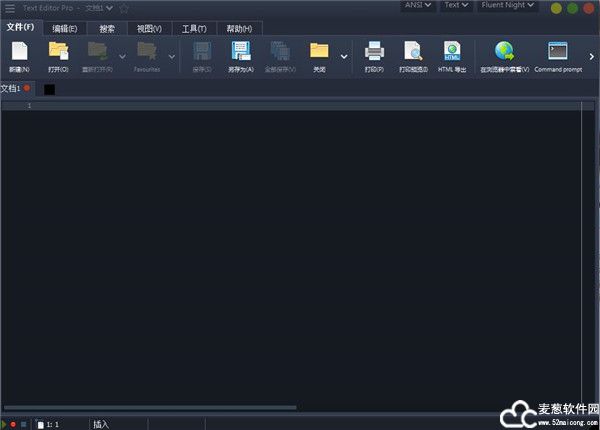Viewport: 600px width, 430px height.
Task: Click the Print (打印) icon
Action: 374,51
